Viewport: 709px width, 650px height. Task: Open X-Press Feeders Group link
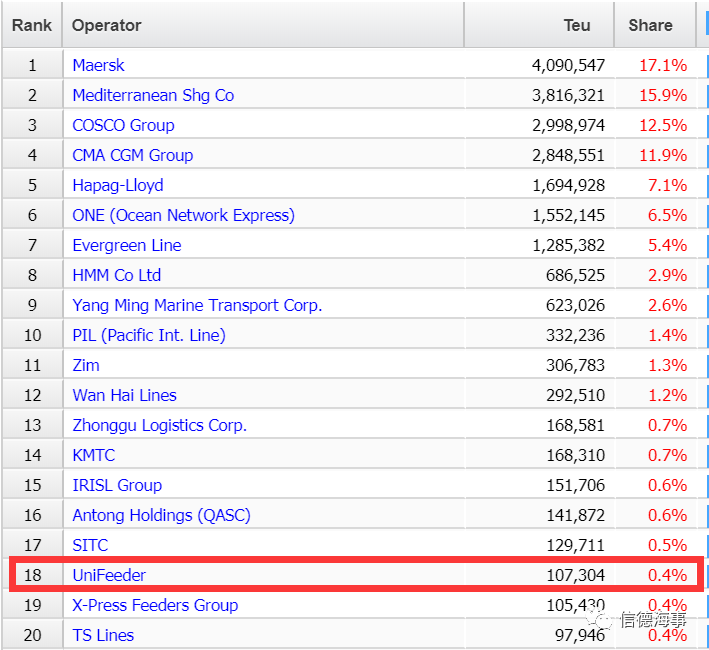[155, 605]
